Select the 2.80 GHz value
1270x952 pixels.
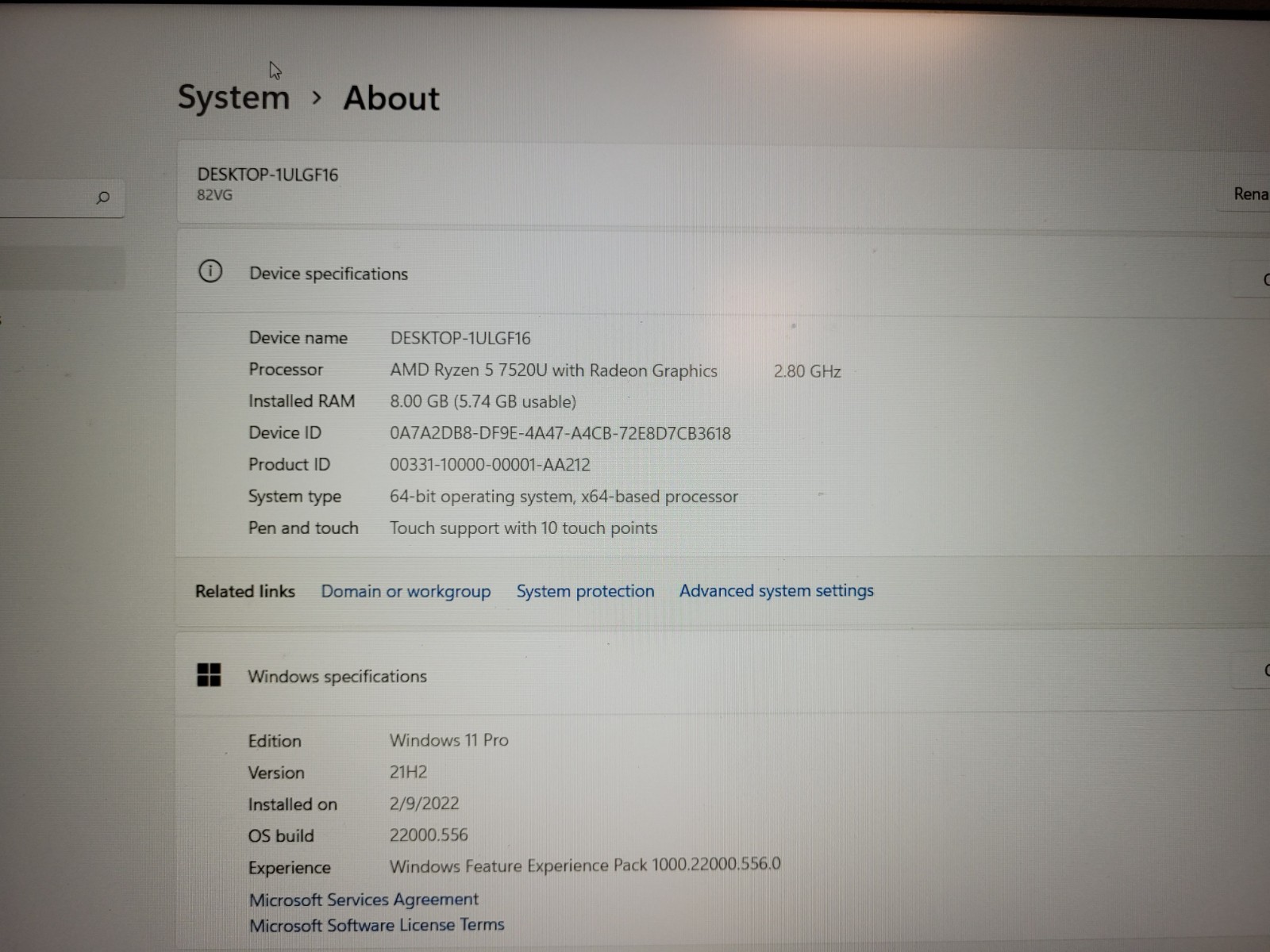click(x=807, y=371)
